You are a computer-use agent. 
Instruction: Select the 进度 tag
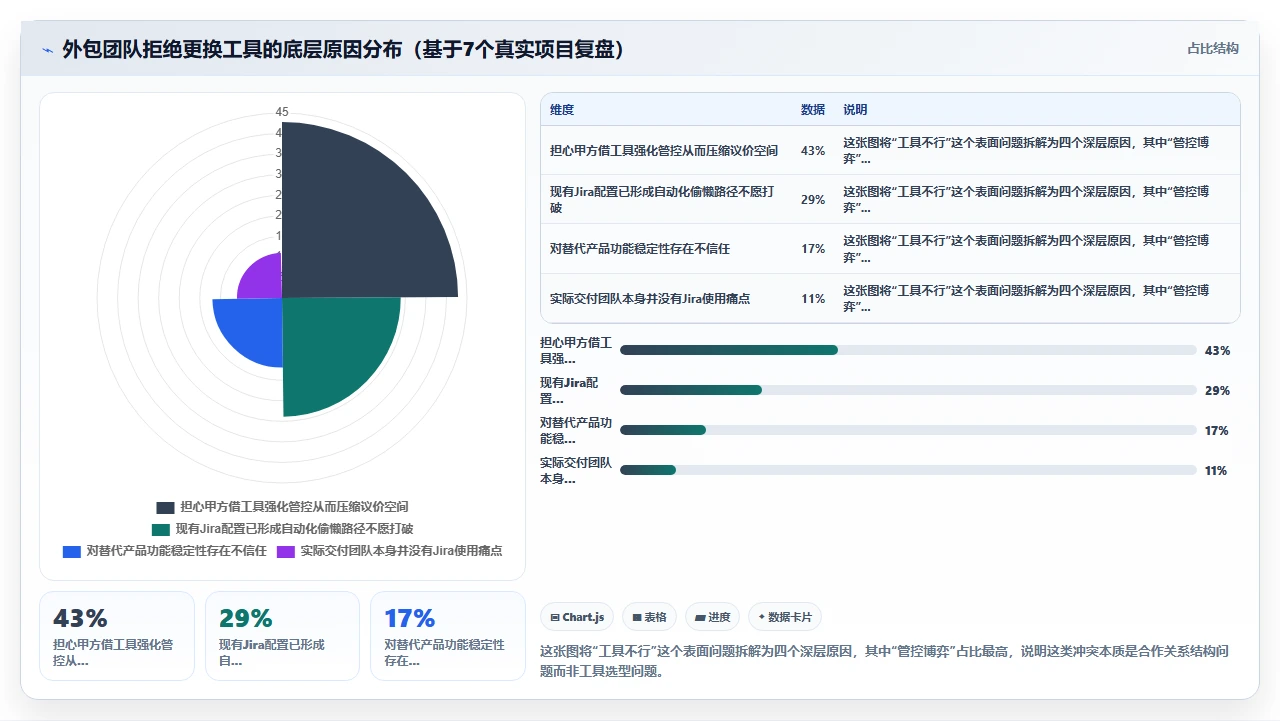(x=713, y=617)
